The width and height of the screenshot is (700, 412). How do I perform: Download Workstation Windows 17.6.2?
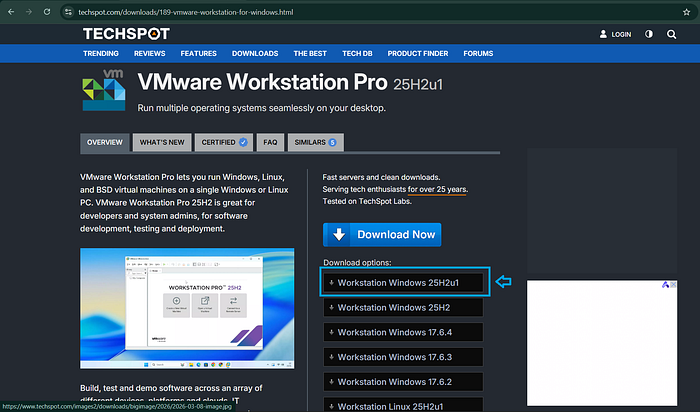tap(403, 382)
